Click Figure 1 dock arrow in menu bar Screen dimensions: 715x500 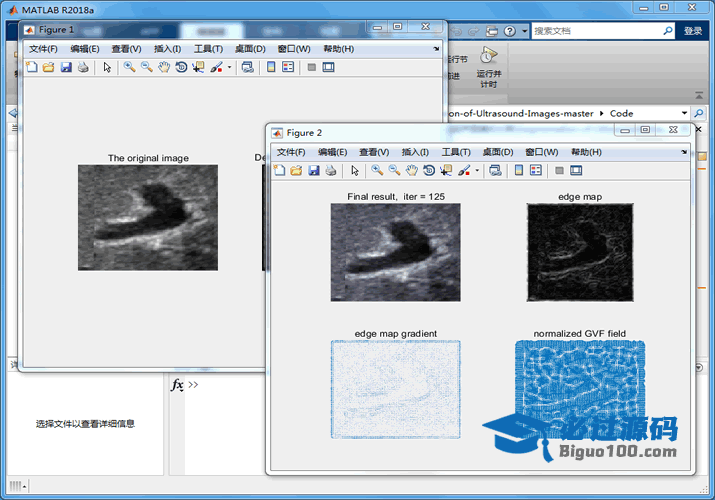[436, 49]
